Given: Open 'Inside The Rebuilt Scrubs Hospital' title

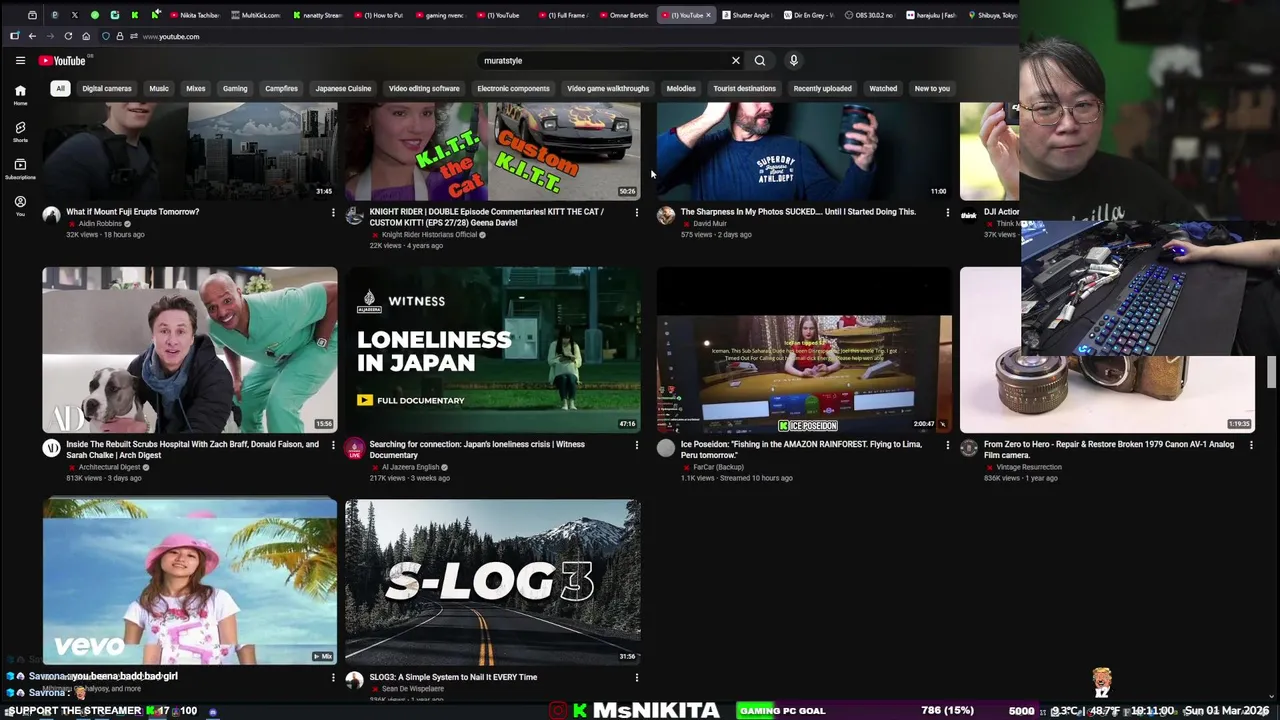Looking at the screenshot, I should [192, 450].
